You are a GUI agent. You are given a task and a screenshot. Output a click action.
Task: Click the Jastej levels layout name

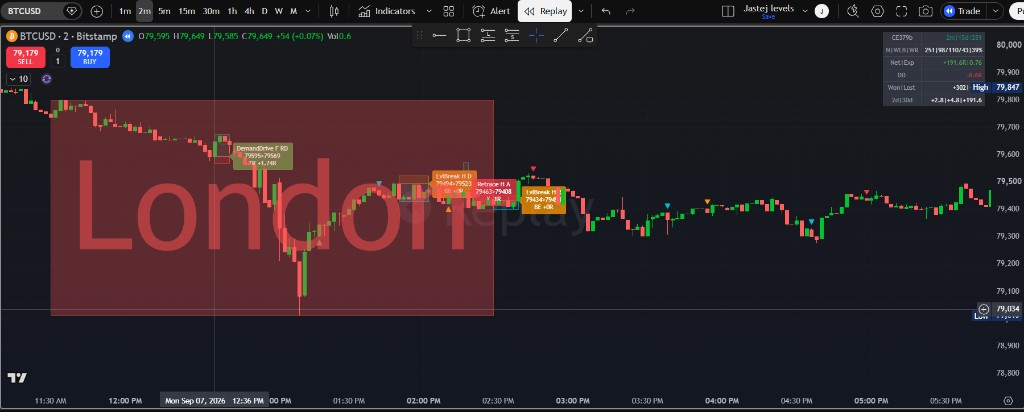[769, 8]
